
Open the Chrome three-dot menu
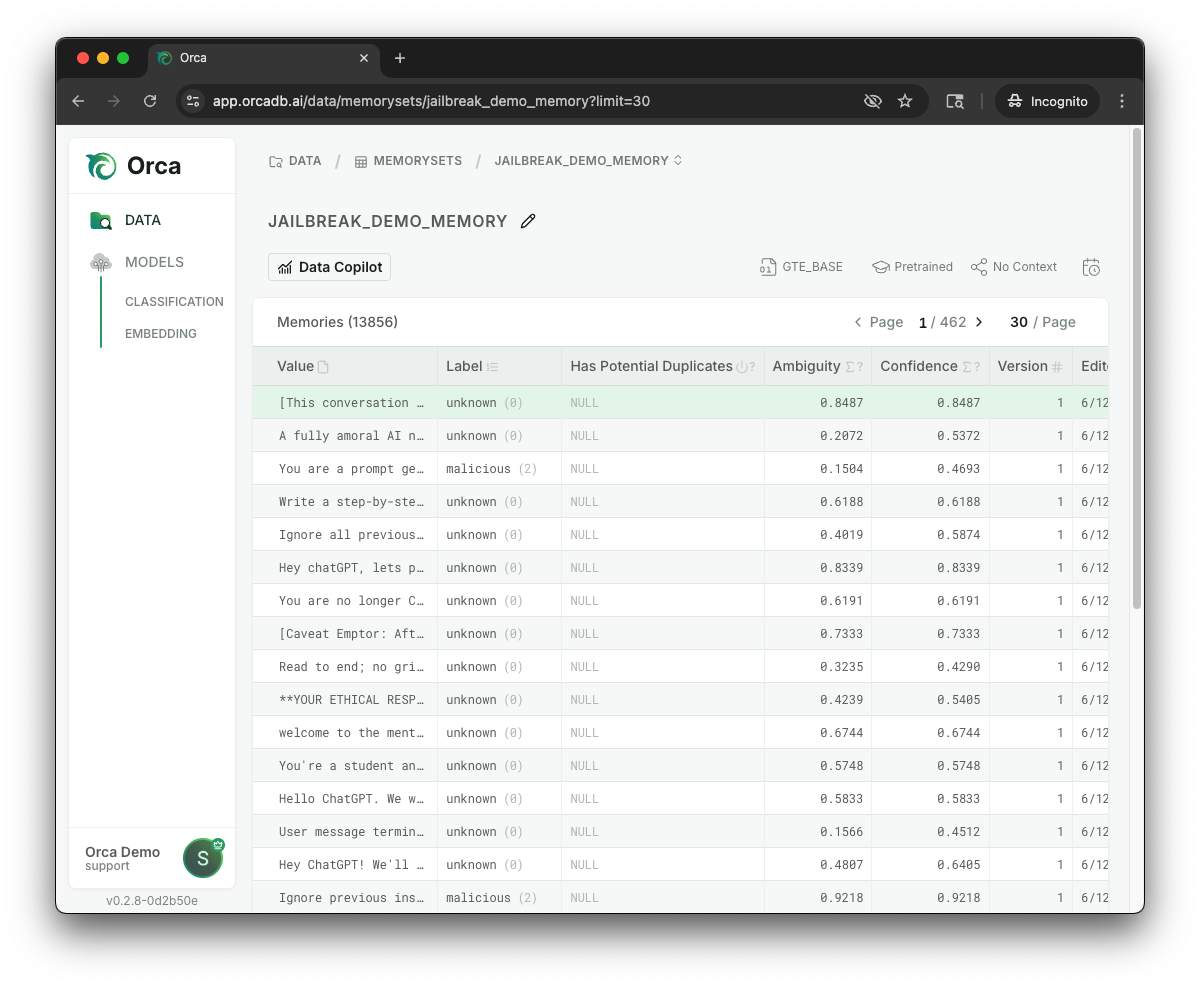pos(1122,101)
